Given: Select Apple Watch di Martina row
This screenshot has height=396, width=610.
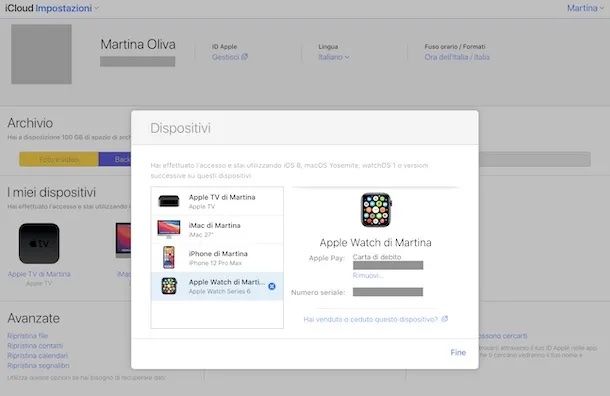Looking at the screenshot, I should (x=217, y=286).
